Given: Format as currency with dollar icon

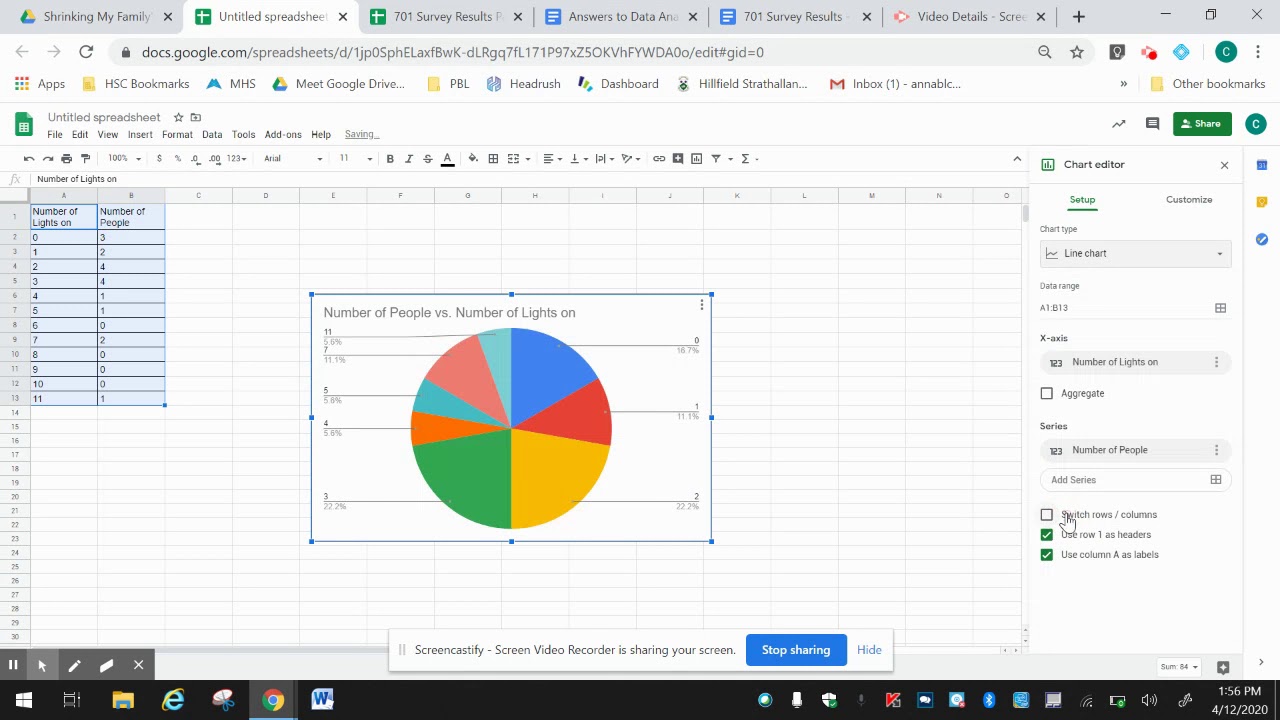Looking at the screenshot, I should 159,158.
